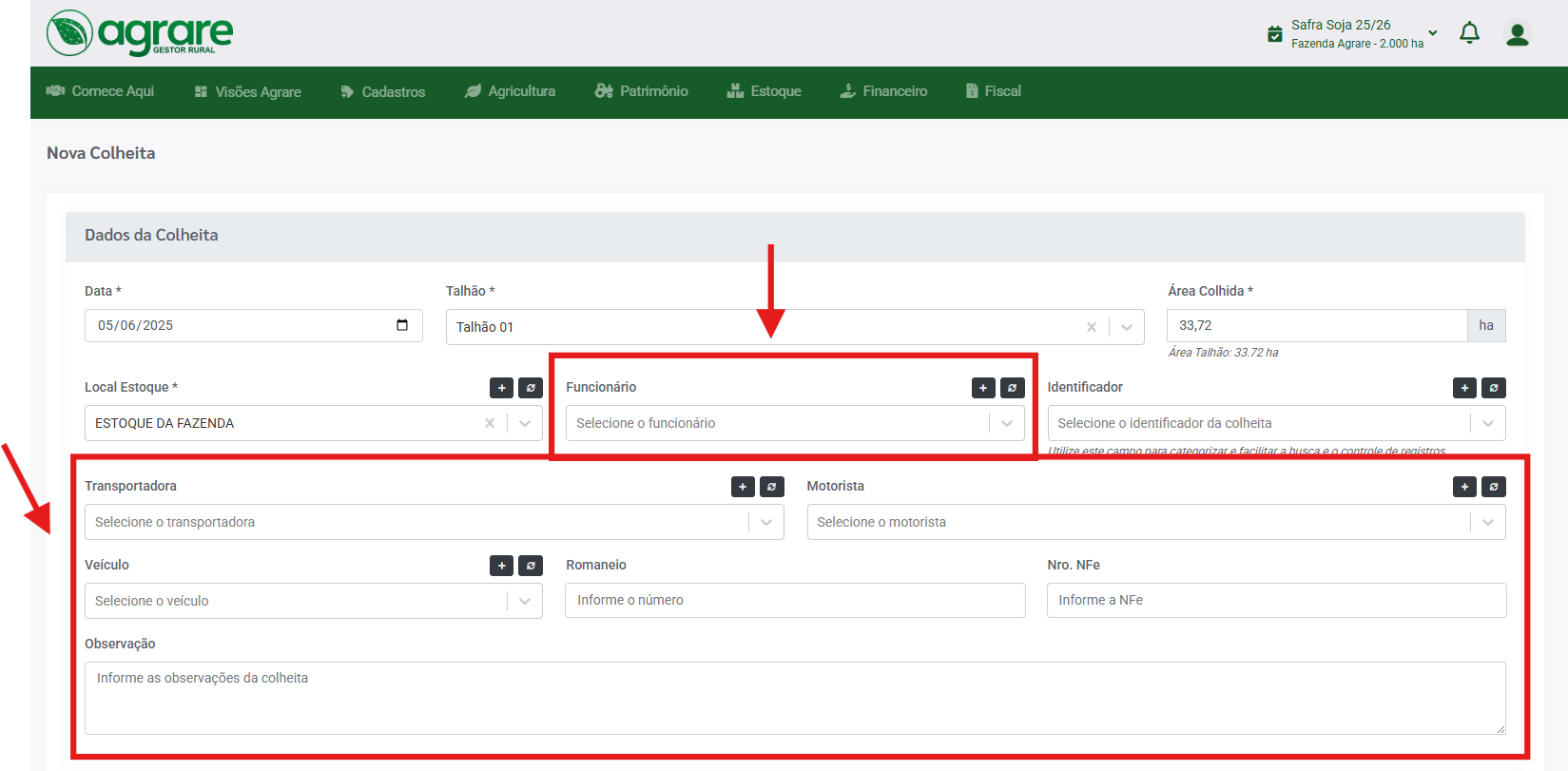Viewport: 1568px width, 771px height.
Task: Refresh the Local Estoque list
Action: point(531,388)
